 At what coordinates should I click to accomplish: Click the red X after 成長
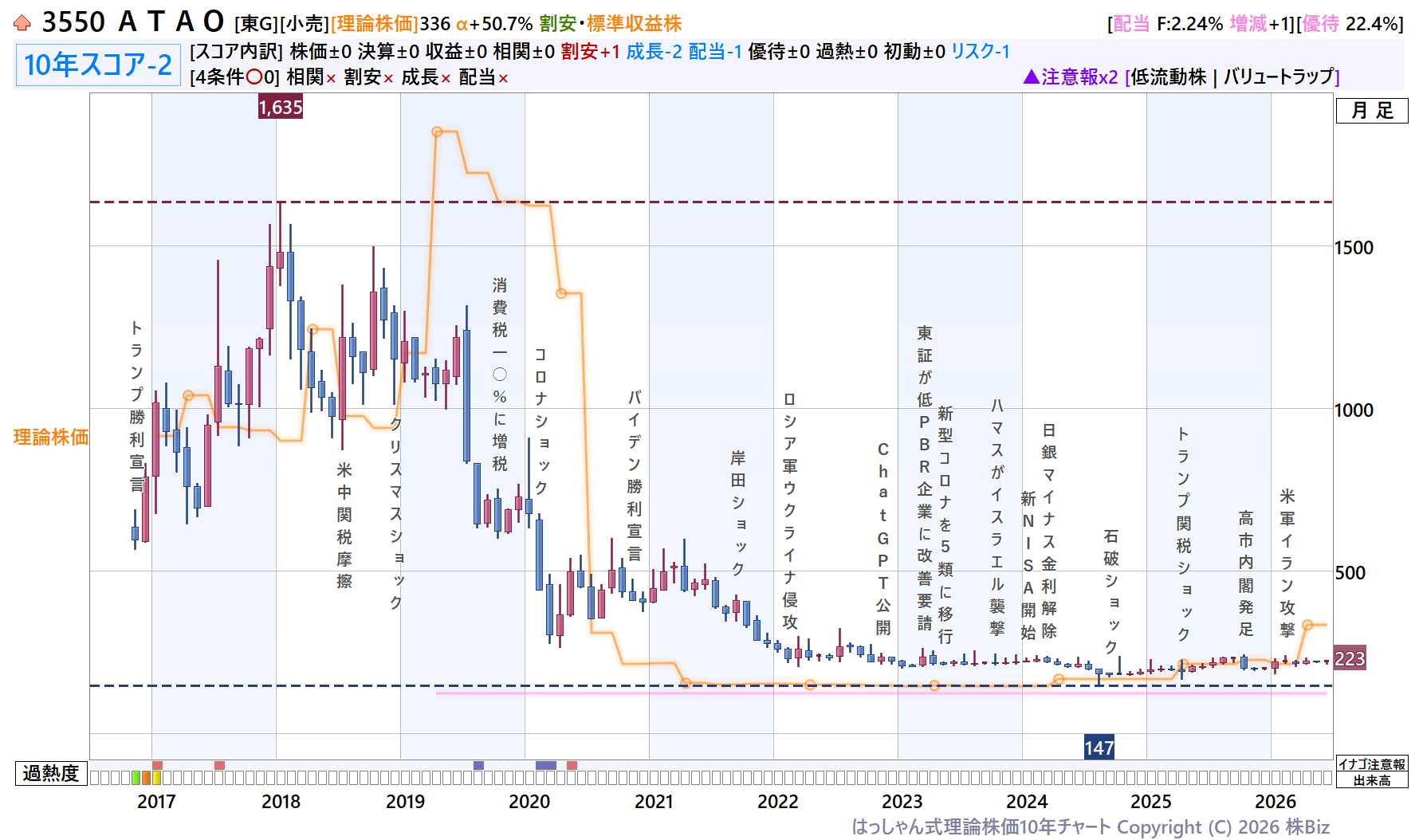click(446, 79)
